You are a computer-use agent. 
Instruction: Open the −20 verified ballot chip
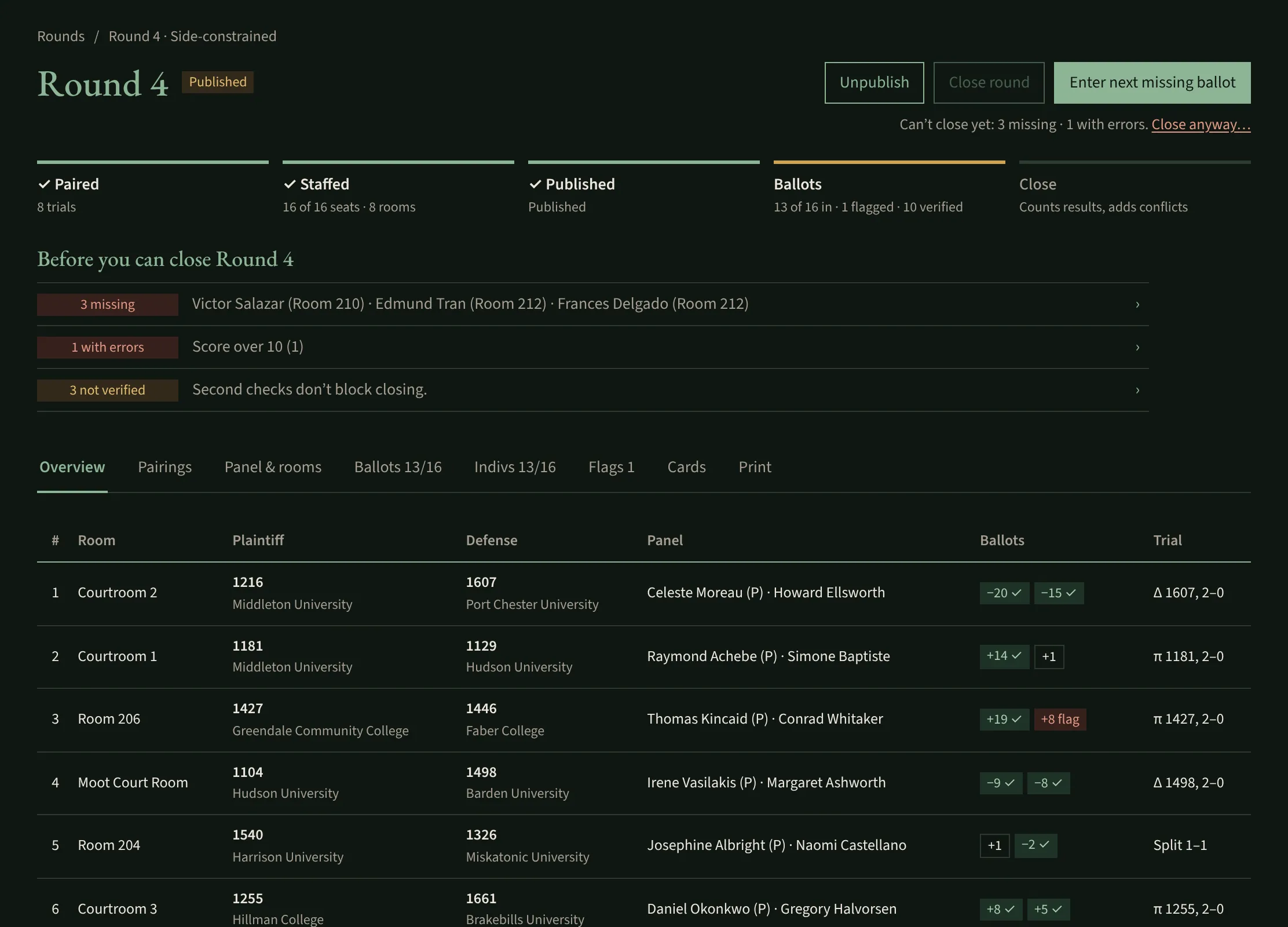(1004, 593)
